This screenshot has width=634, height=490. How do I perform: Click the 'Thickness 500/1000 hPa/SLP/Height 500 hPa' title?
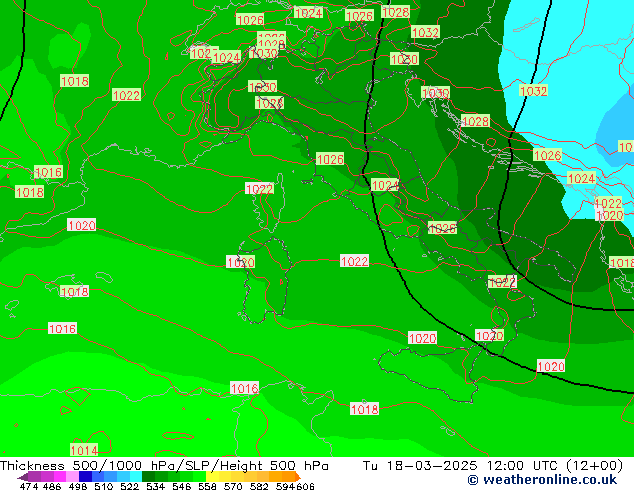click(164, 466)
